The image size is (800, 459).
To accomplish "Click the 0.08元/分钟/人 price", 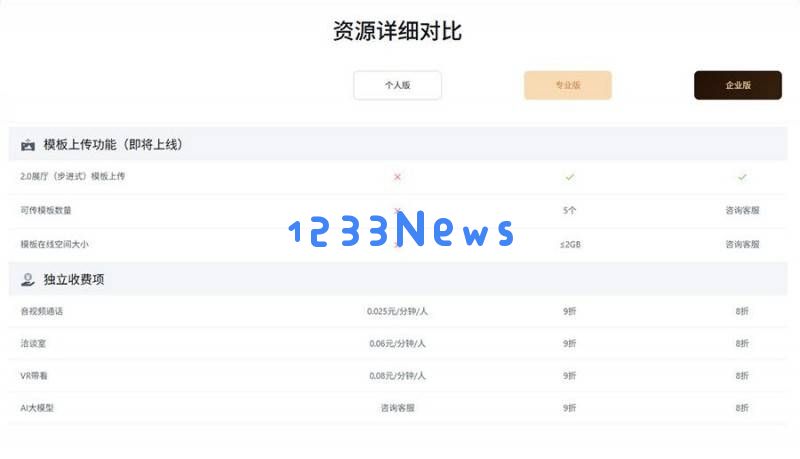I will (x=397, y=376).
